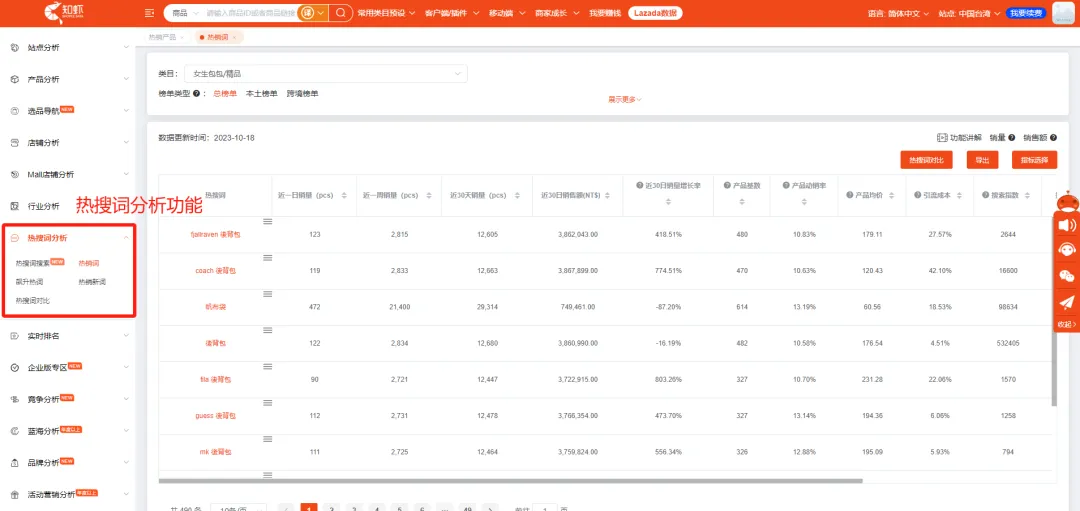Click help icon for 产品均价 column
The image size is (1080, 511).
850,196
